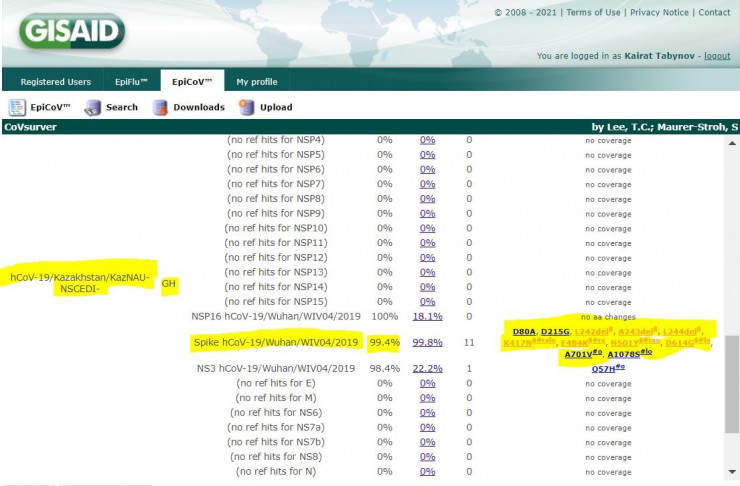Click the Contact link in the header

[714, 12]
